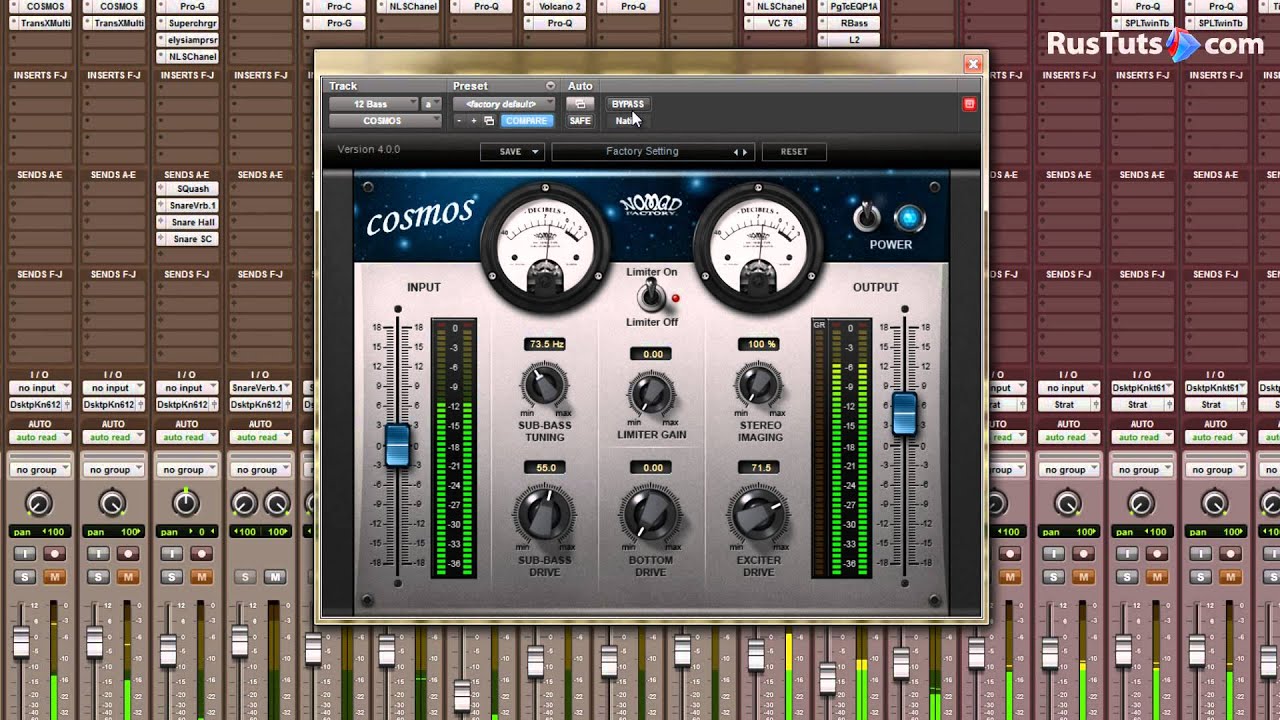Click the blue POWER indicator light

[909, 218]
